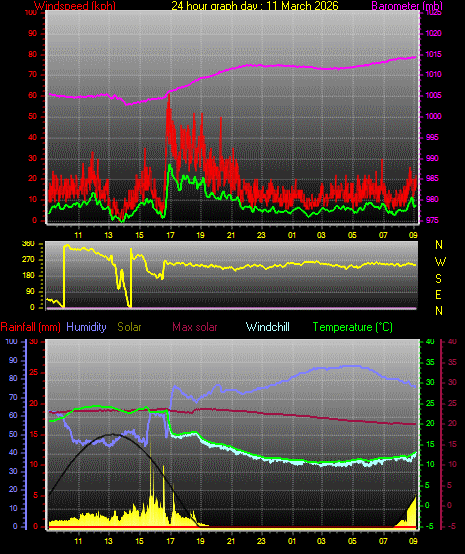465x554 pixels.
Task: Click the 180 value on wind direction axis
Action: tap(28, 275)
